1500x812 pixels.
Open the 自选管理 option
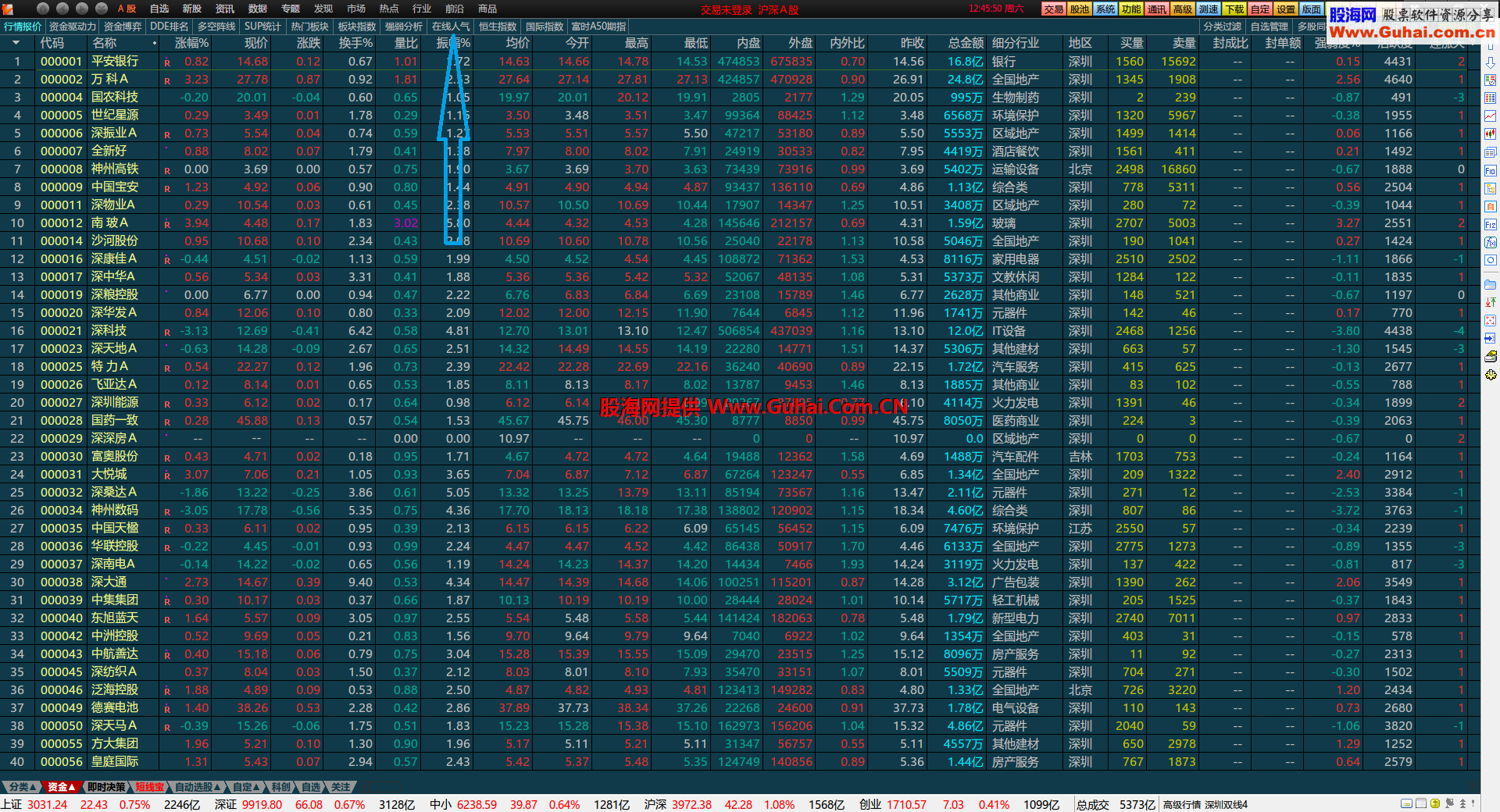(1270, 27)
